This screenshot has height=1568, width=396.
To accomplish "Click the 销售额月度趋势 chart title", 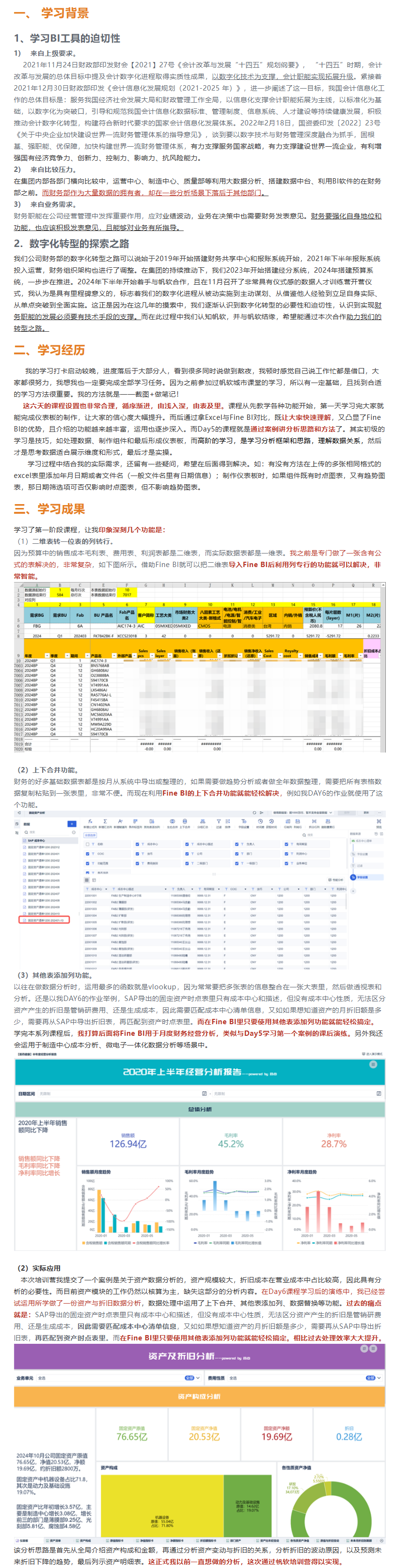I will tap(96, 1172).
